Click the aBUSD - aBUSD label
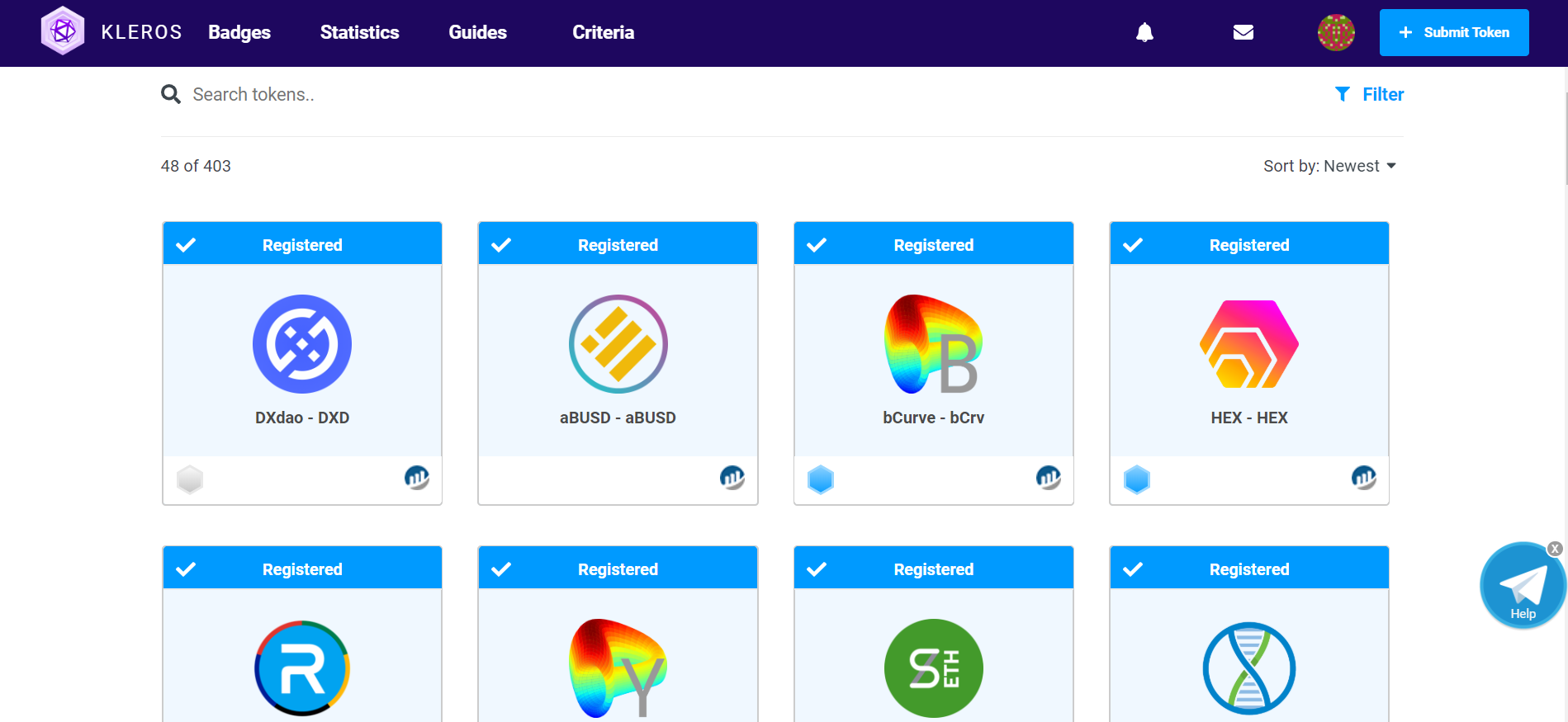This screenshot has width=1568, height=722. [x=618, y=418]
